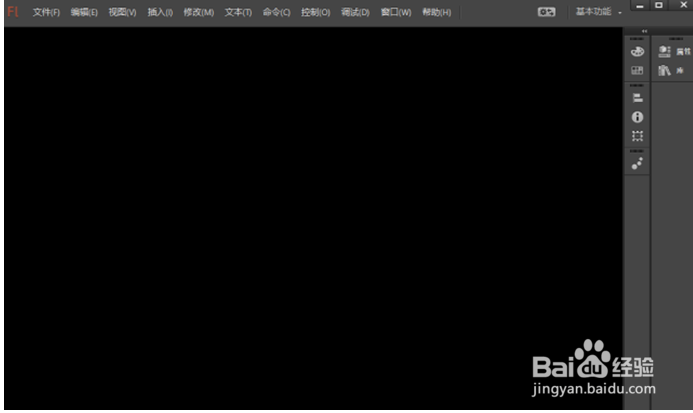The width and height of the screenshot is (693, 413).
Task: Open the 基本功能 workspace dropdown
Action: point(598,11)
